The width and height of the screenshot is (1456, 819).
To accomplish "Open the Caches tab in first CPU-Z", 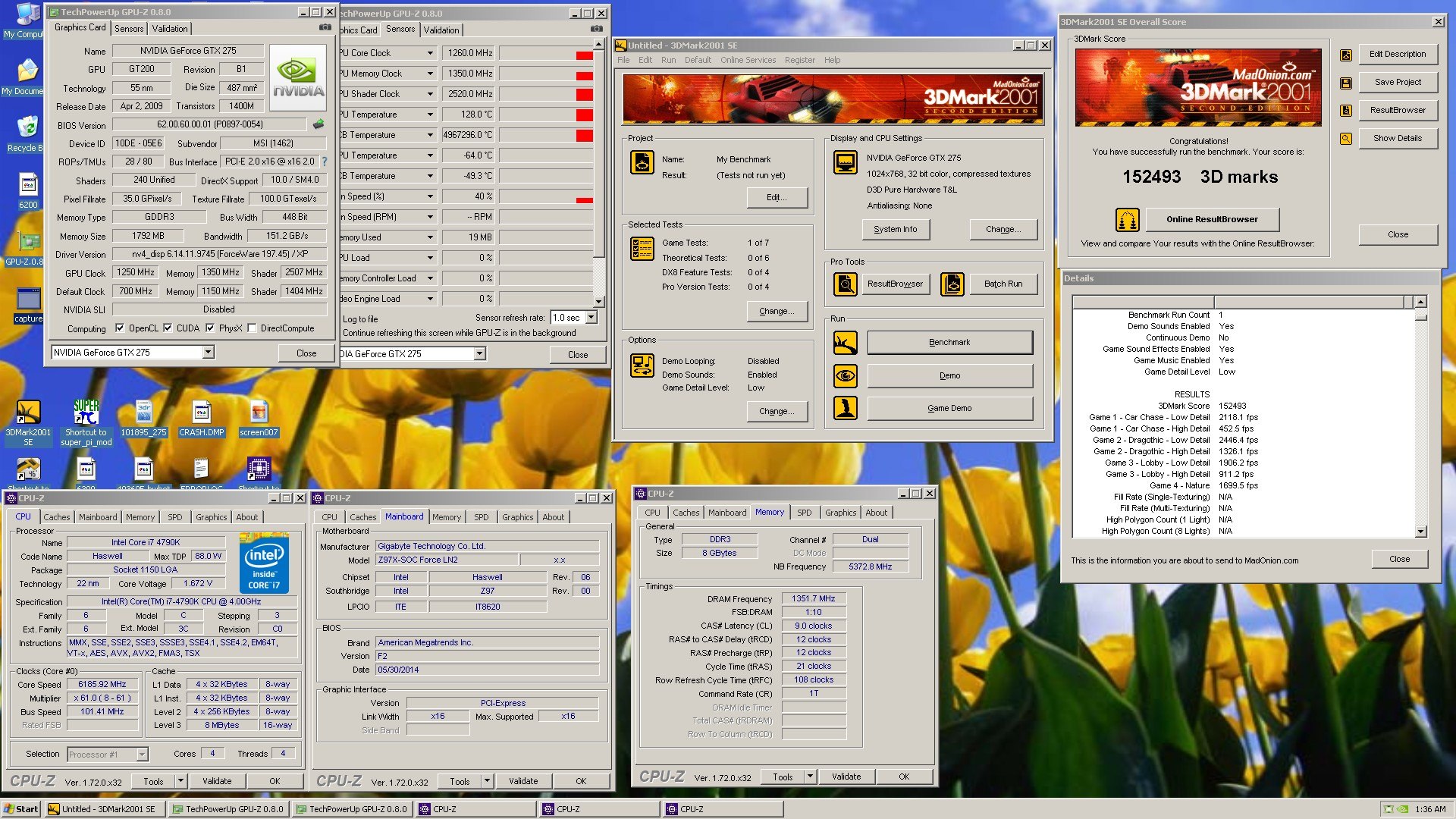I will 57,517.
